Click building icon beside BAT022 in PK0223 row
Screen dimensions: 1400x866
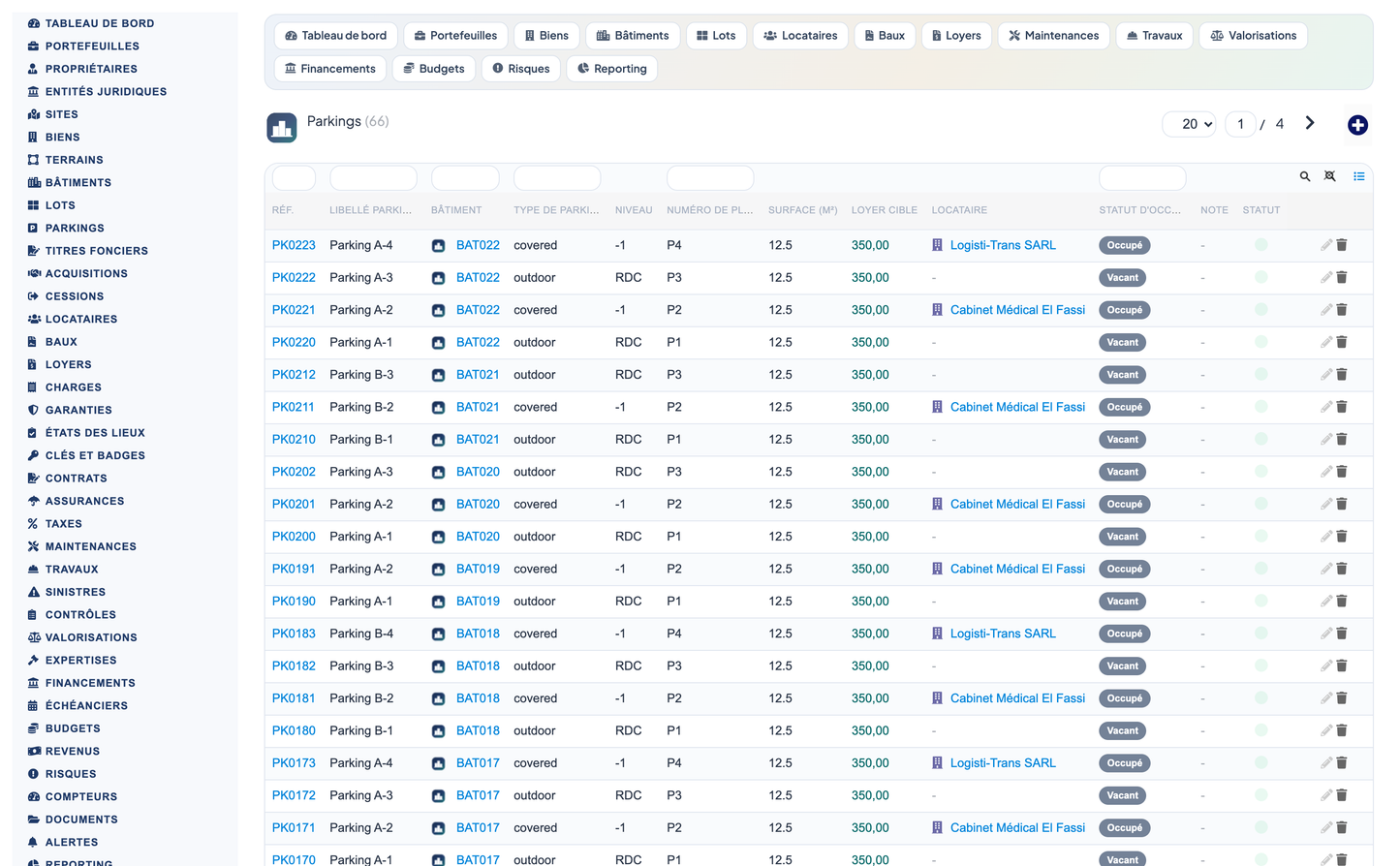(438, 246)
